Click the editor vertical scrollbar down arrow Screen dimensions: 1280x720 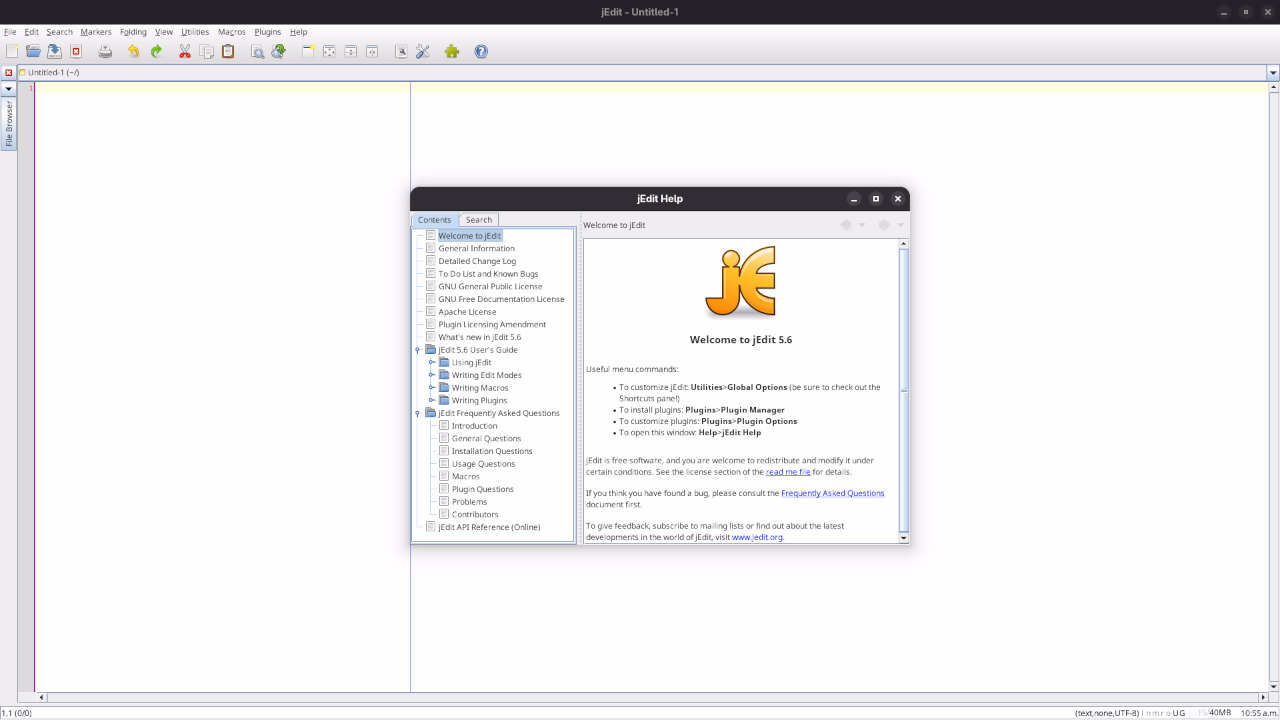click(x=1274, y=686)
